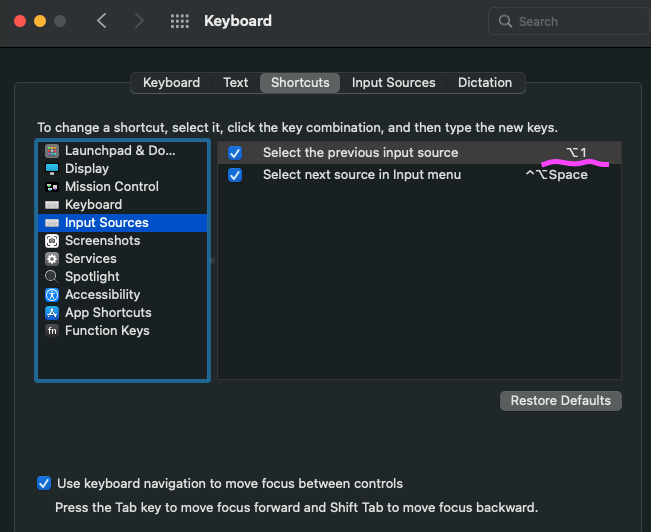Image resolution: width=651 pixels, height=532 pixels.
Task: Open the App Shortcuts category icon
Action: pos(52,313)
